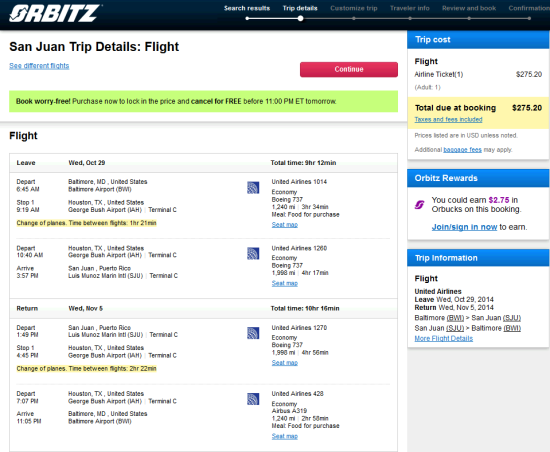
Task: Click the Orbitz logo
Action: click(x=55, y=14)
